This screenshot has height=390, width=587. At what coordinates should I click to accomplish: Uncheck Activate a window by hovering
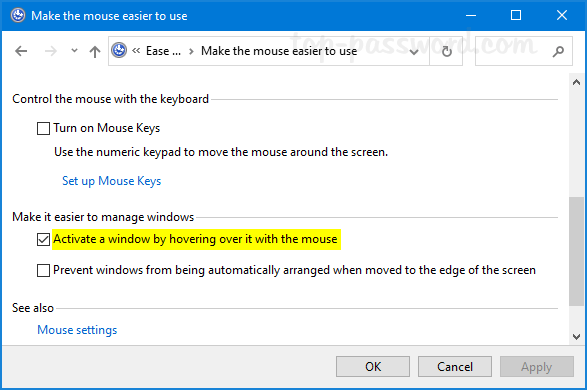(x=43, y=239)
